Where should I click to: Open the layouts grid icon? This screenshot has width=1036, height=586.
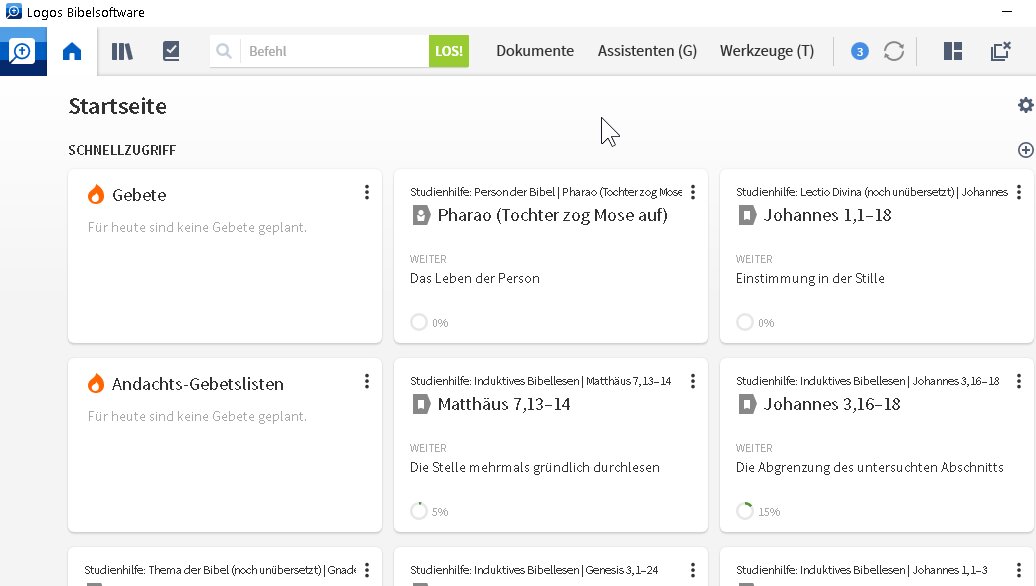tap(953, 52)
